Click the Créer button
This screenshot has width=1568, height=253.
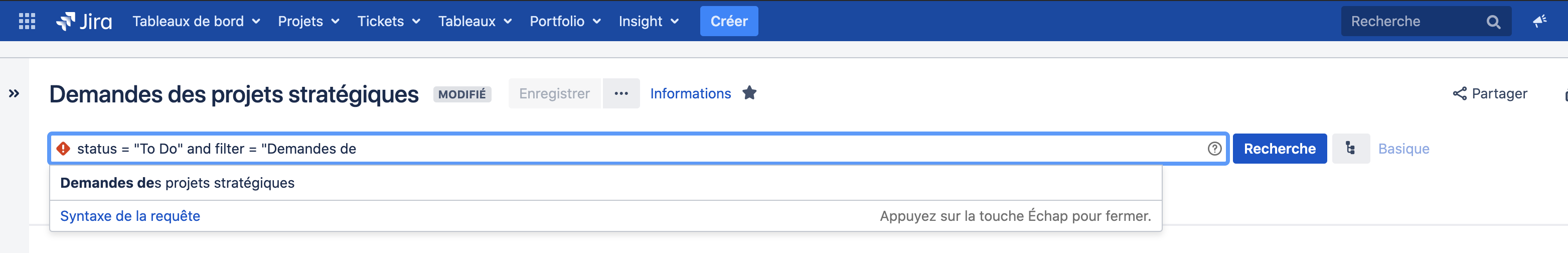(729, 22)
